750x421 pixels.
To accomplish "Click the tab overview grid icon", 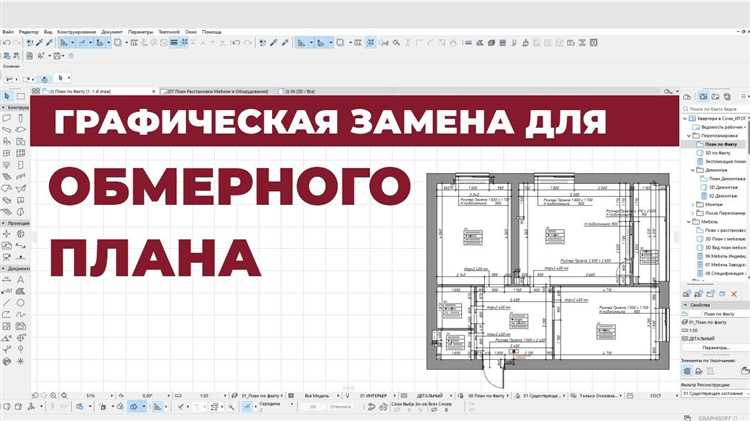I will tap(36, 91).
